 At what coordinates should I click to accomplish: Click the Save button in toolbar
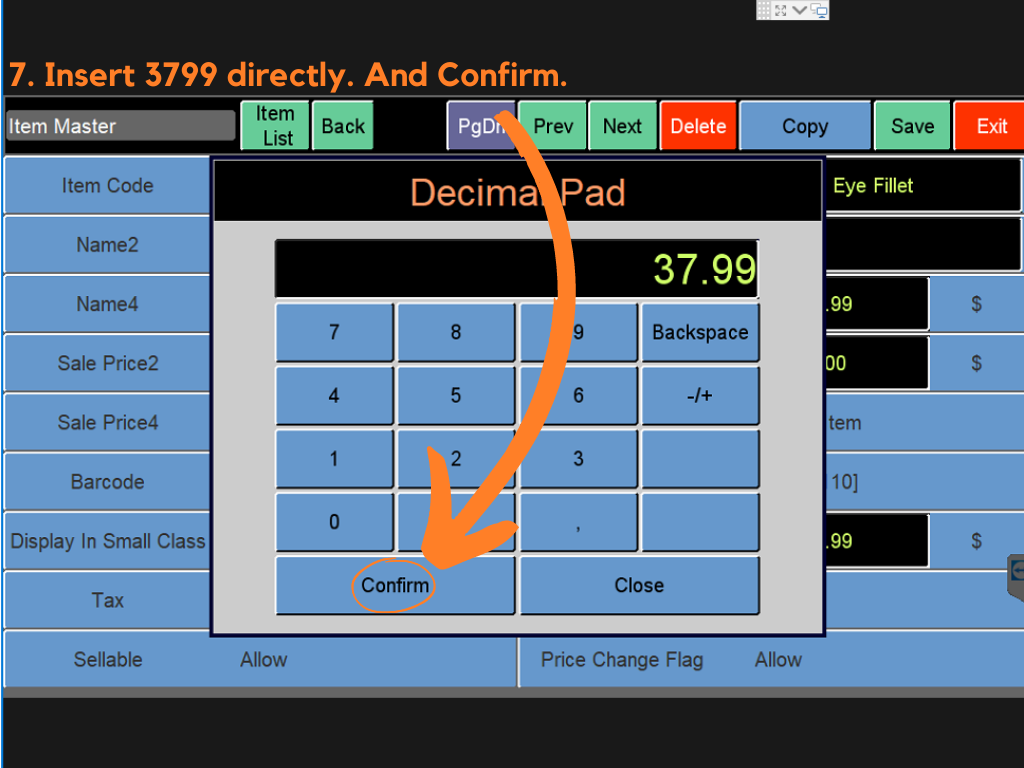coord(912,126)
